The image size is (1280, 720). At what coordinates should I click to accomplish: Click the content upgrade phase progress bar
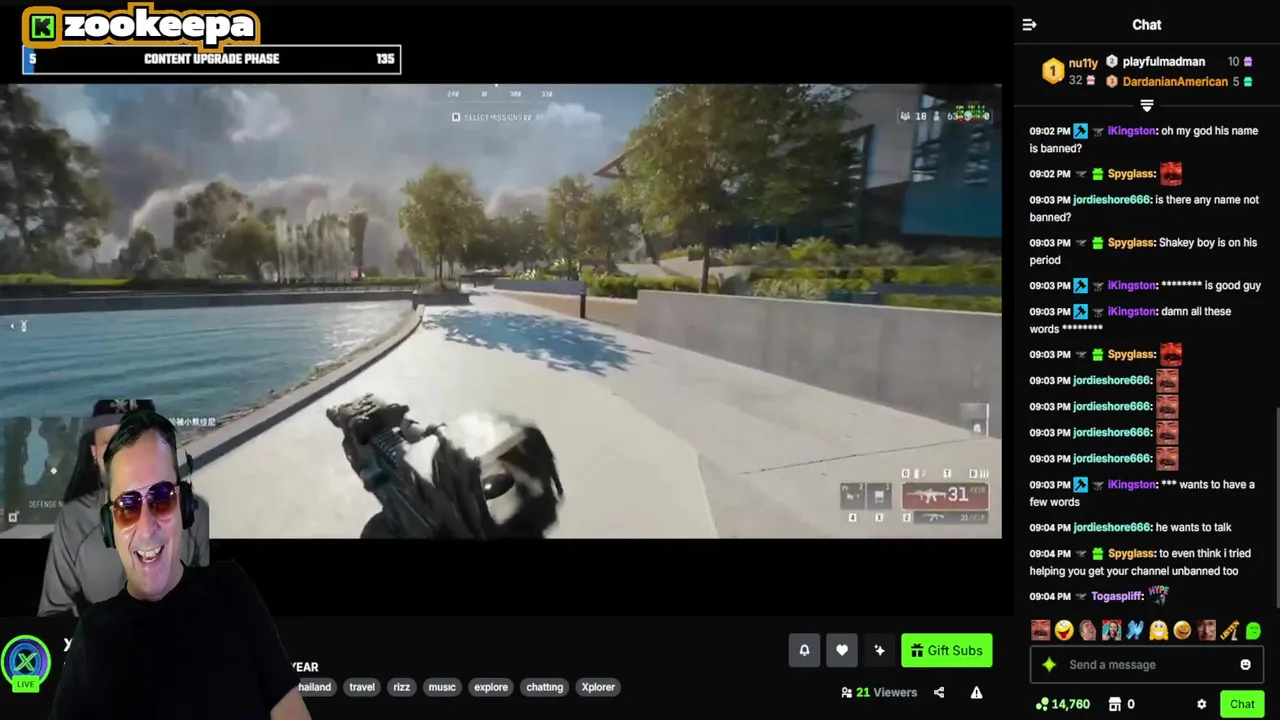[x=212, y=59]
